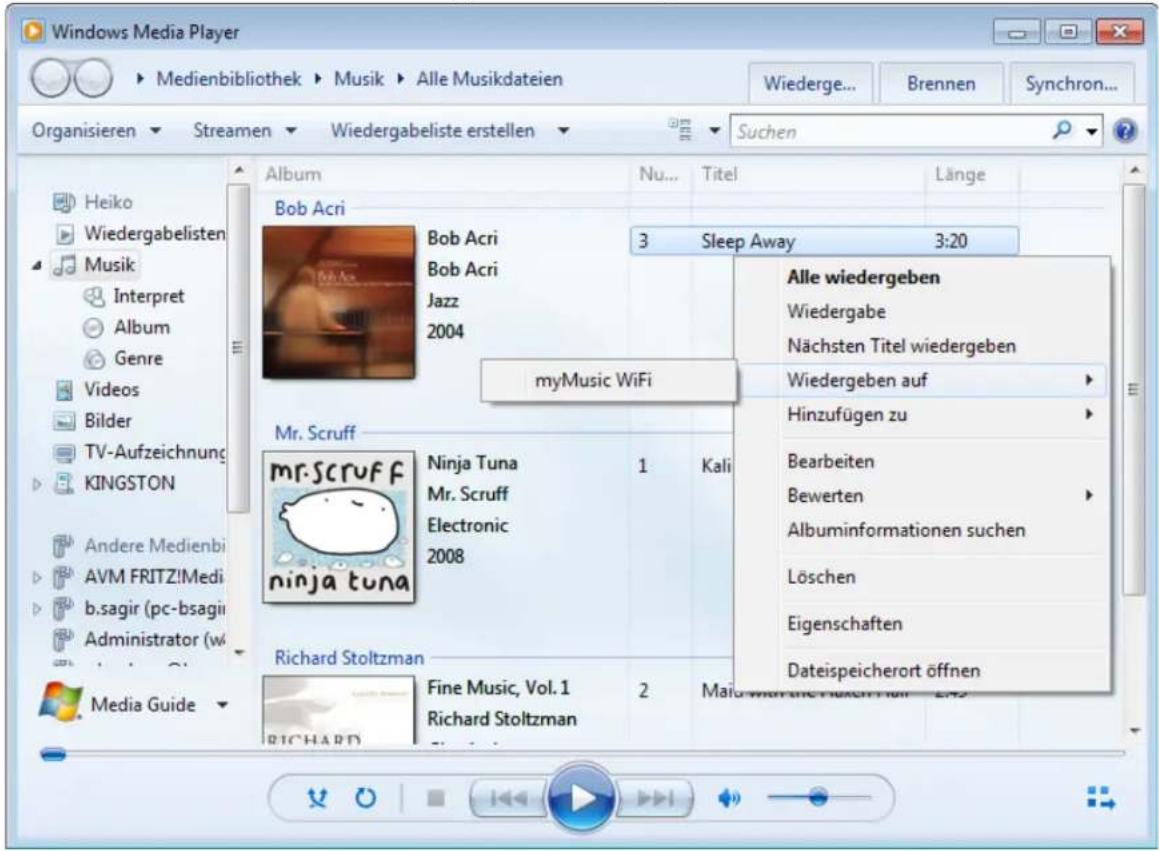Skip to the previous track
1159x851 pixels.
(x=509, y=799)
